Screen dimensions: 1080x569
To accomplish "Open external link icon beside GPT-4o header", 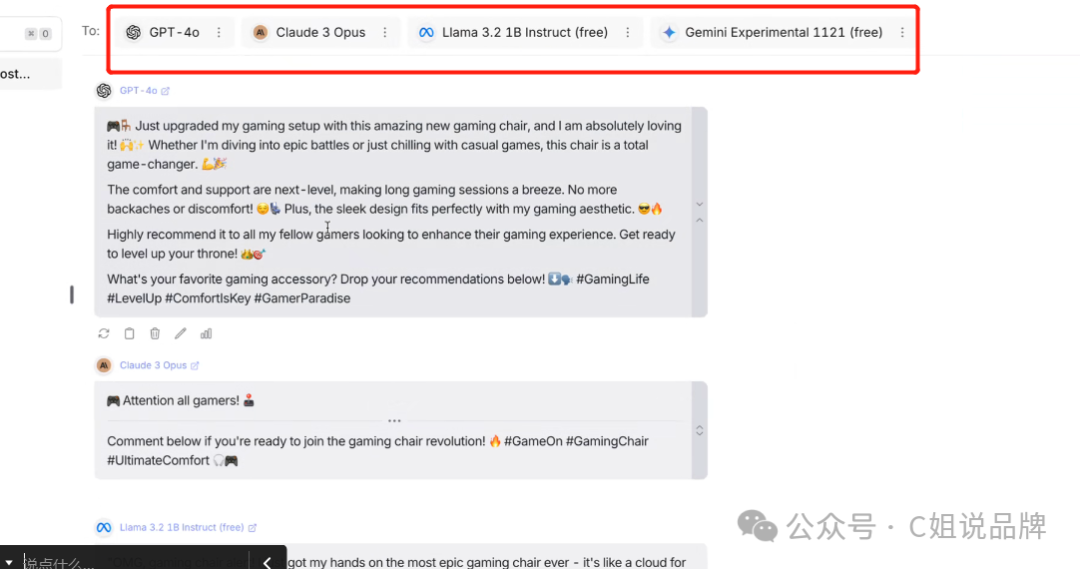I will pyautogui.click(x=165, y=91).
